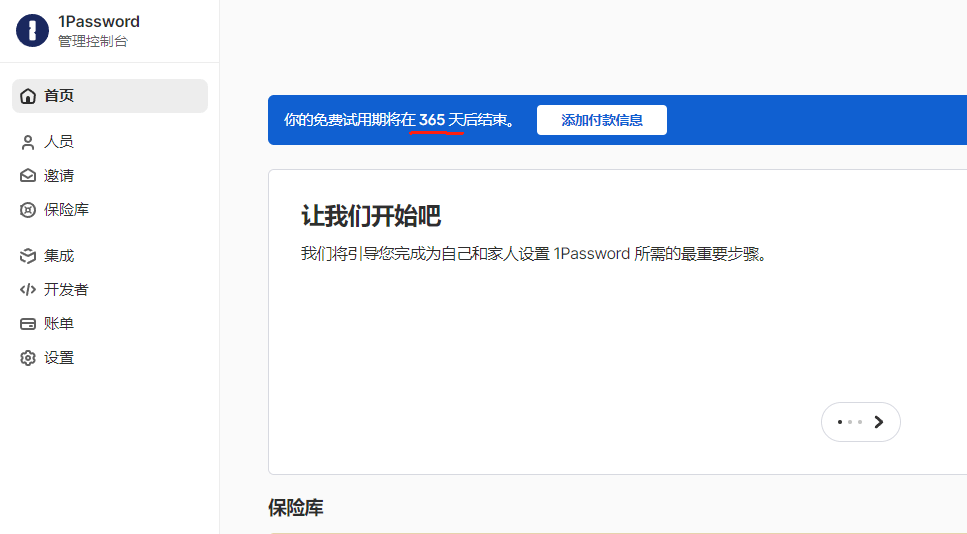Click the onboarding description starting with 我们将引导您

534,254
